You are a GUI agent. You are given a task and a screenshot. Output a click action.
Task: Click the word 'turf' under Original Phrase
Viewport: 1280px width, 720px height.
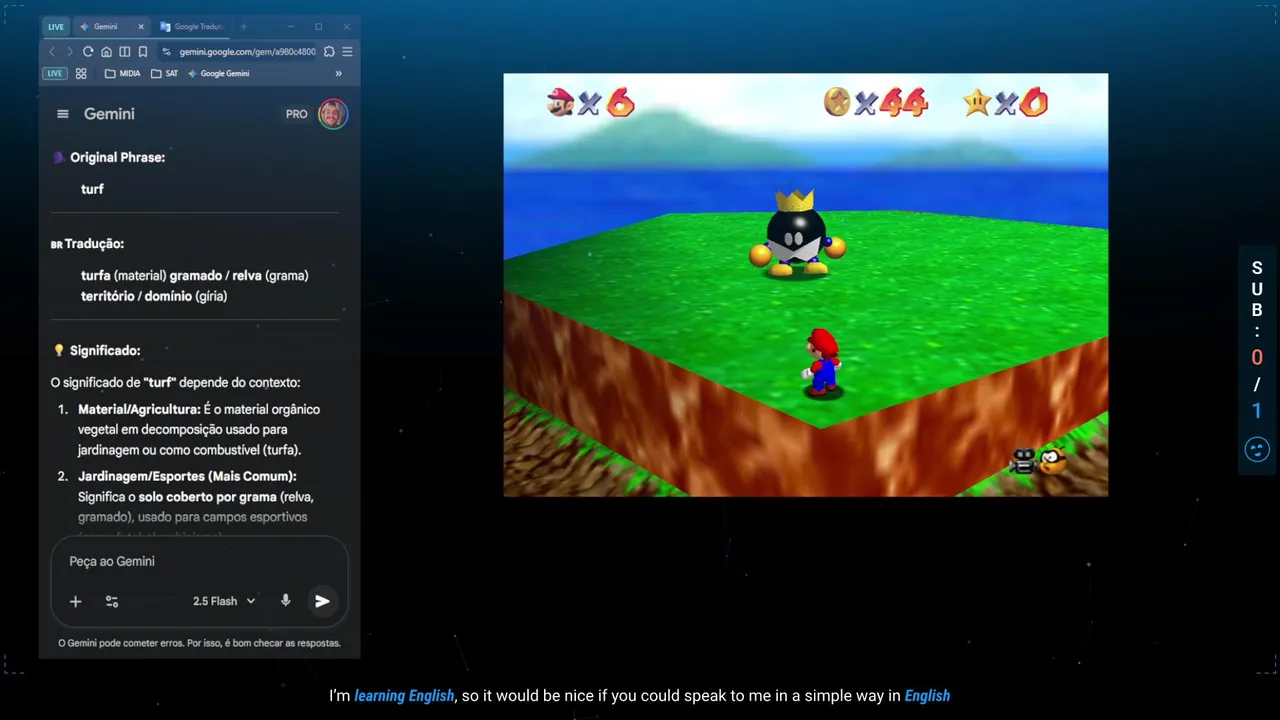[x=92, y=189]
